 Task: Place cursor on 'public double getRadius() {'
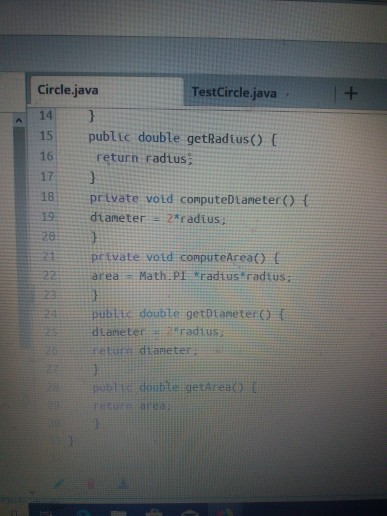pos(182,138)
